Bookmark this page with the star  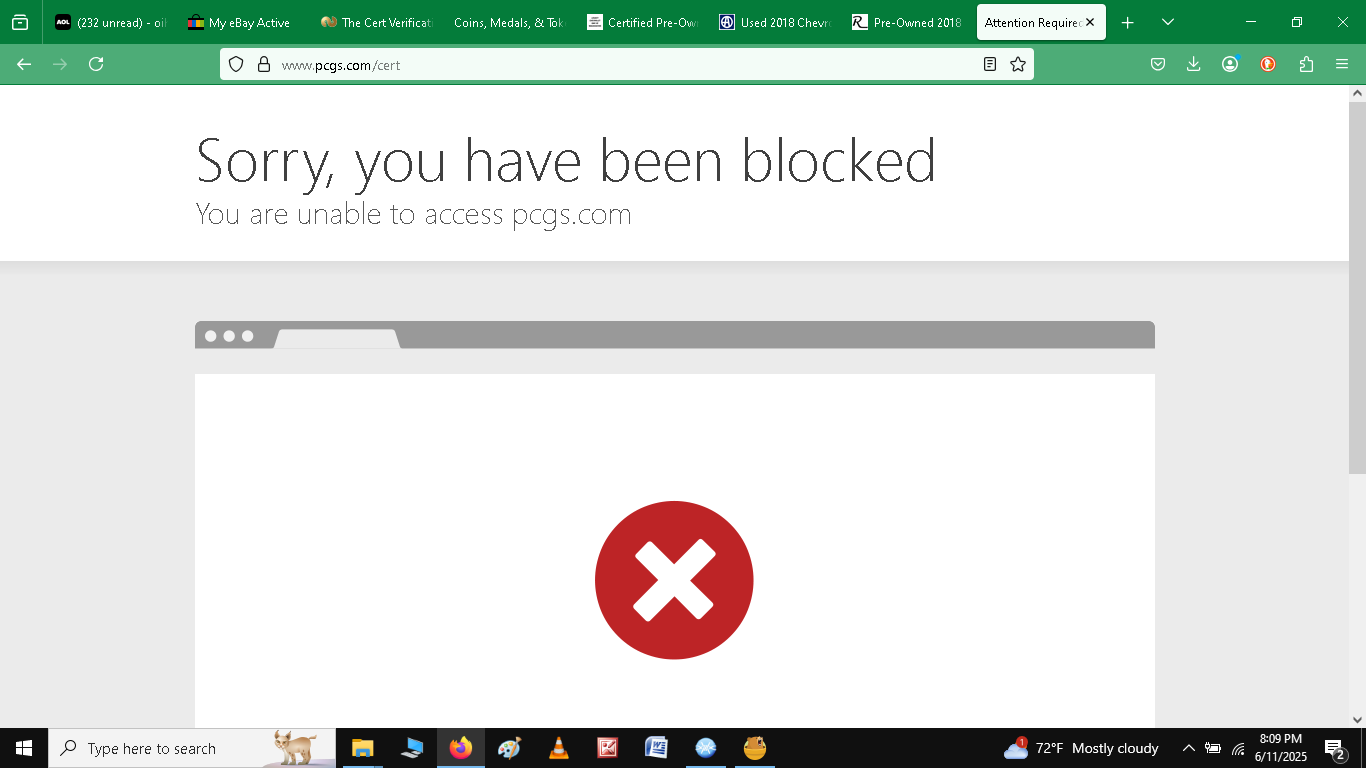1018,64
